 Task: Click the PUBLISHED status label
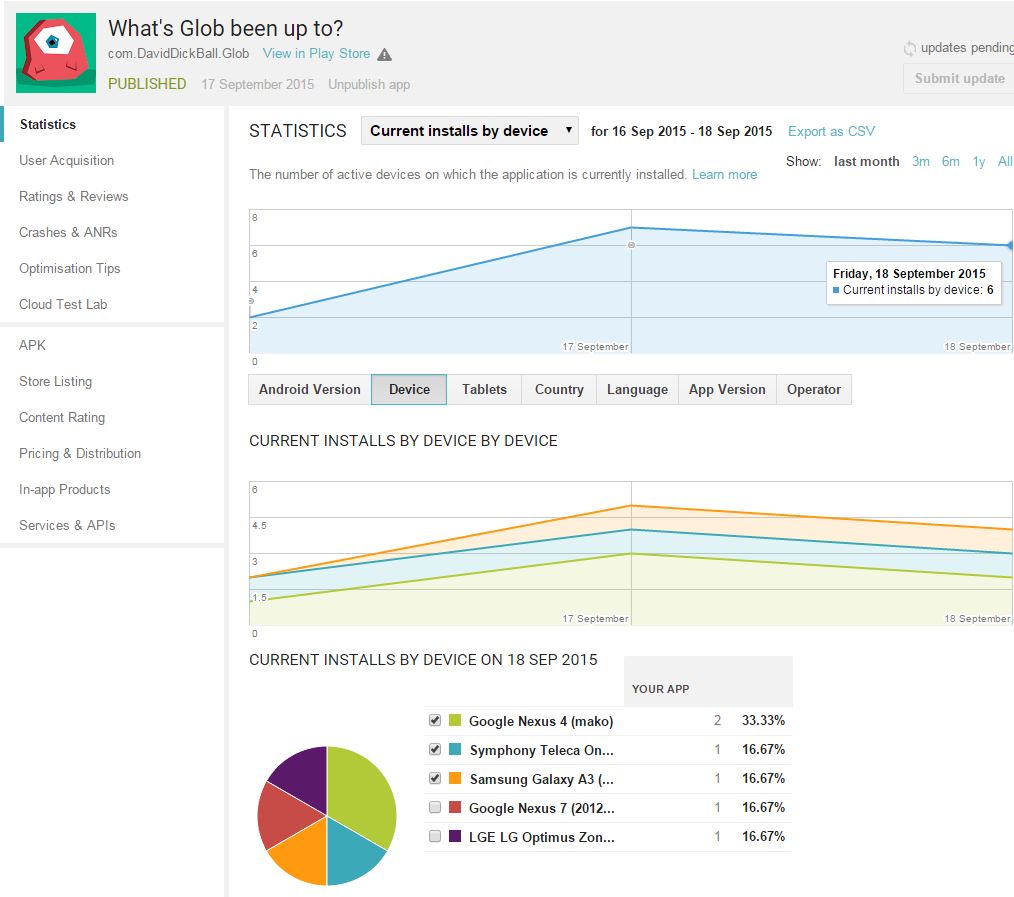pyautogui.click(x=147, y=84)
